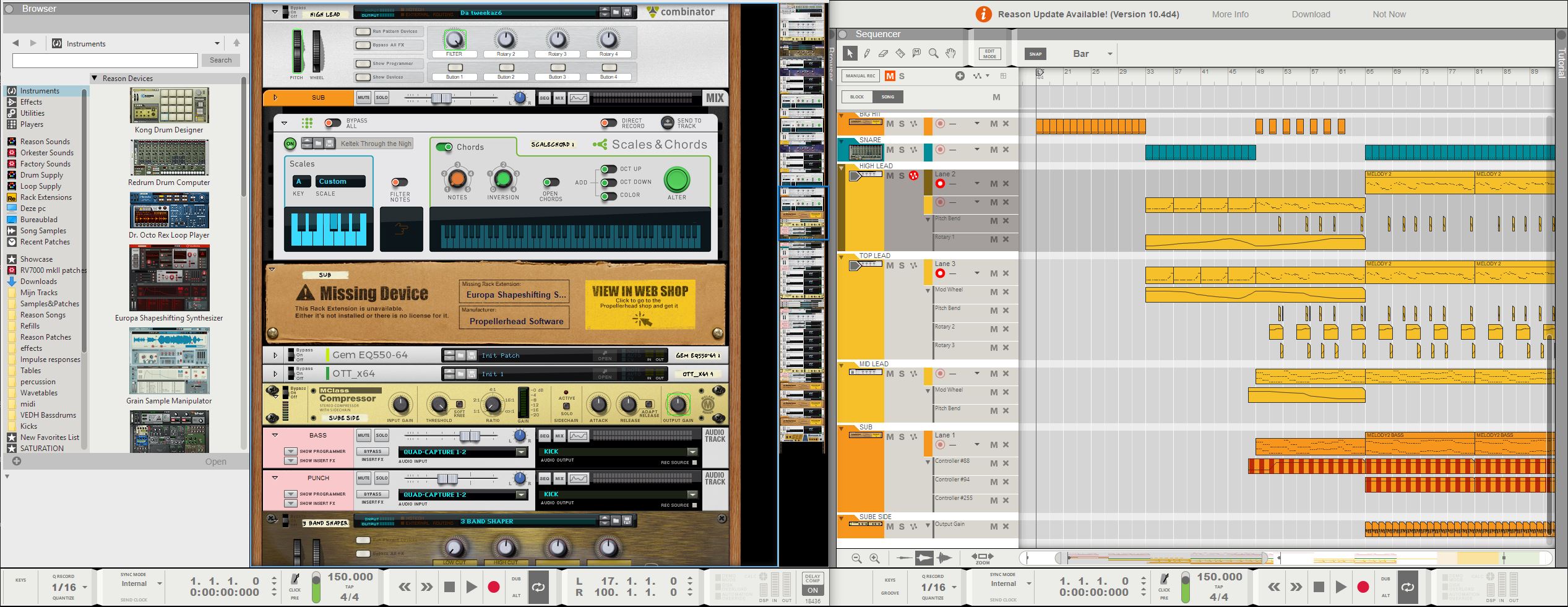
Task: Stop playback in the rack window transport
Action: coord(449,587)
